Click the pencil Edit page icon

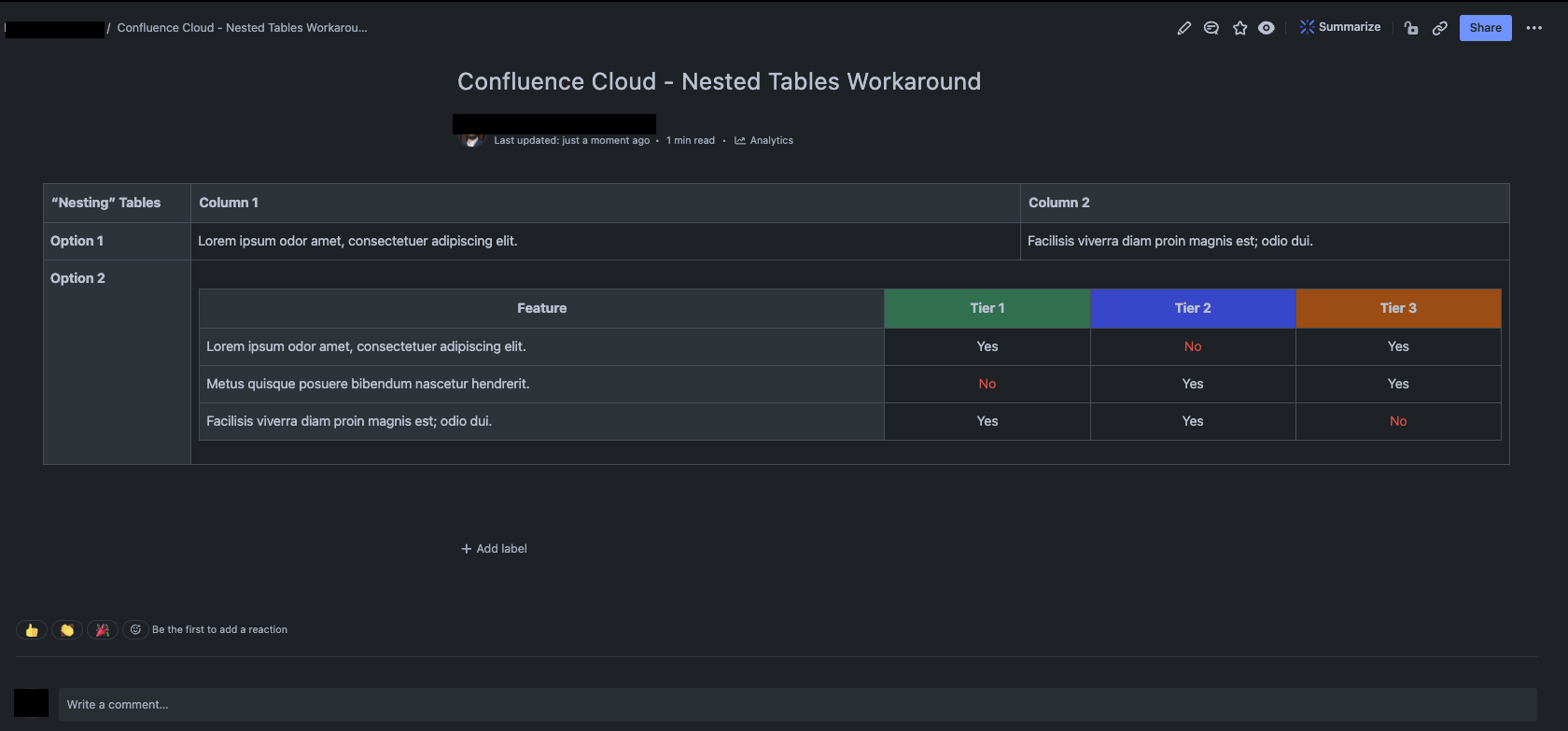pos(1183,28)
